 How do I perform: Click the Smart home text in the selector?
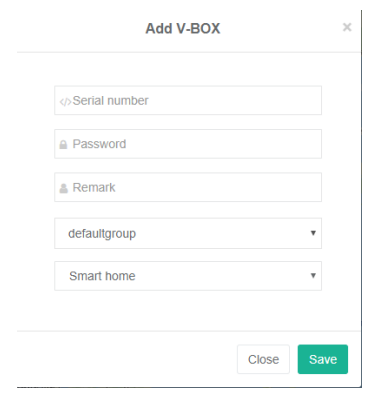102,276
